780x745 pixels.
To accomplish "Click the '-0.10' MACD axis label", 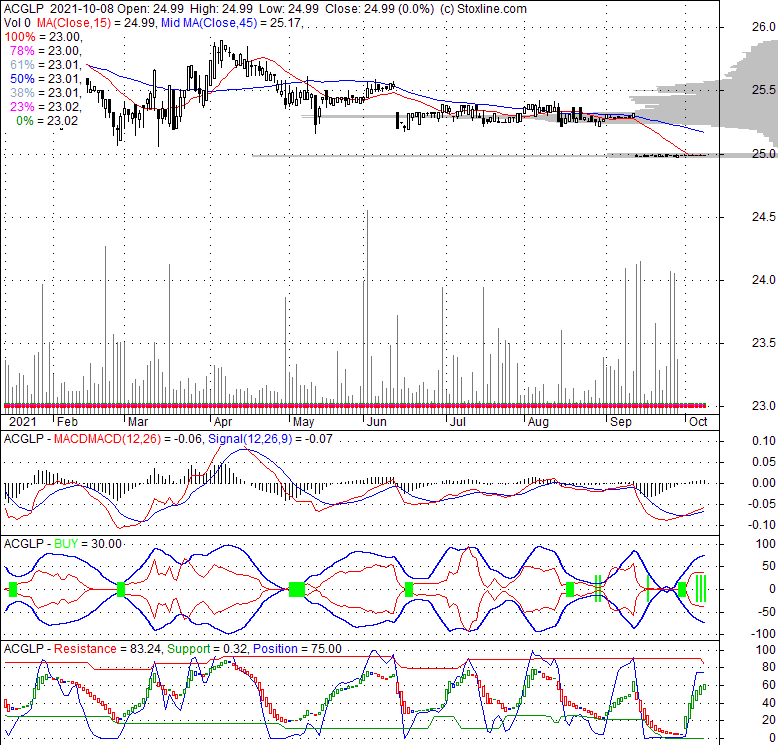I will (762, 525).
